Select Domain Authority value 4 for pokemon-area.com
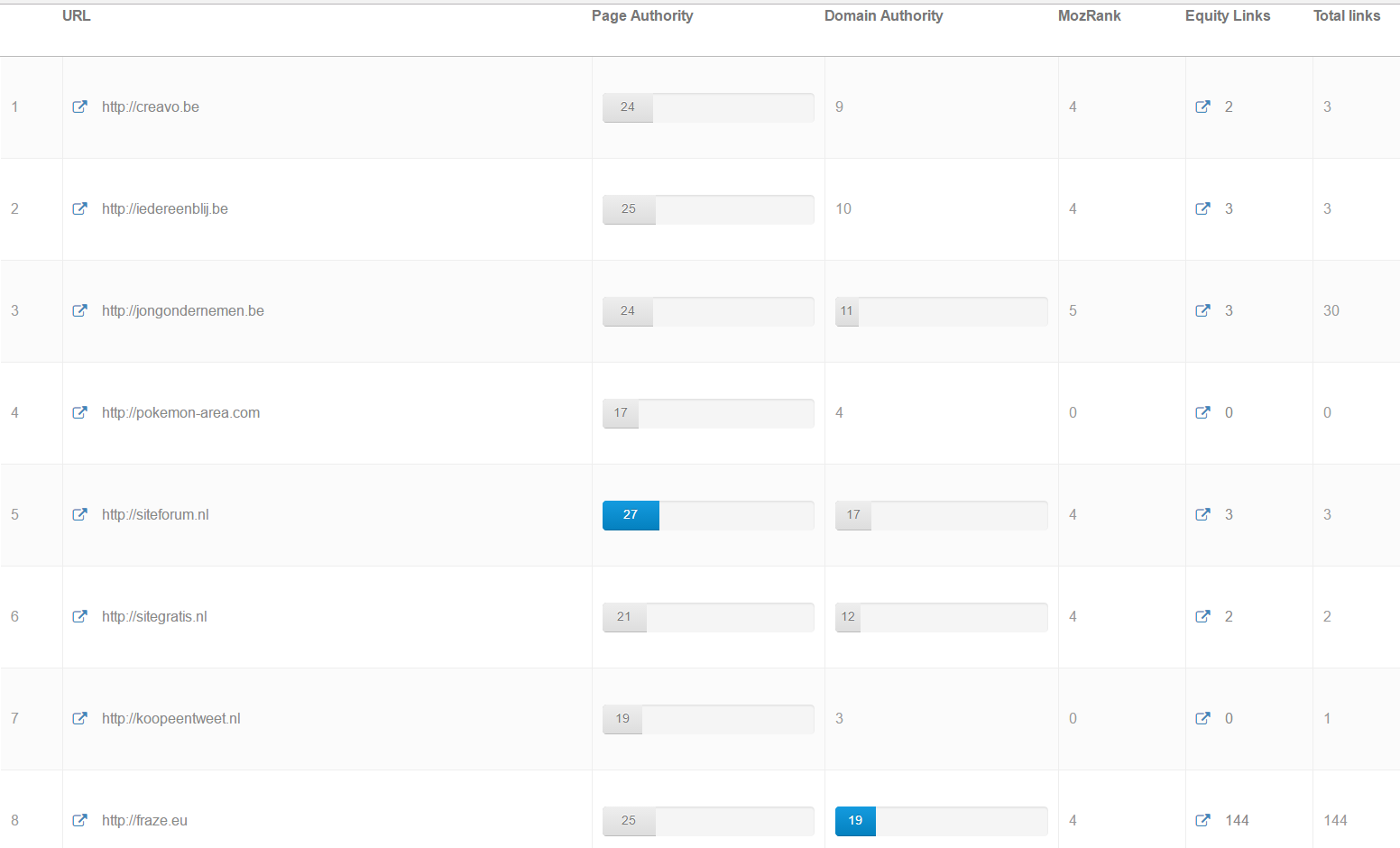This screenshot has width=1400, height=848. pos(839,412)
